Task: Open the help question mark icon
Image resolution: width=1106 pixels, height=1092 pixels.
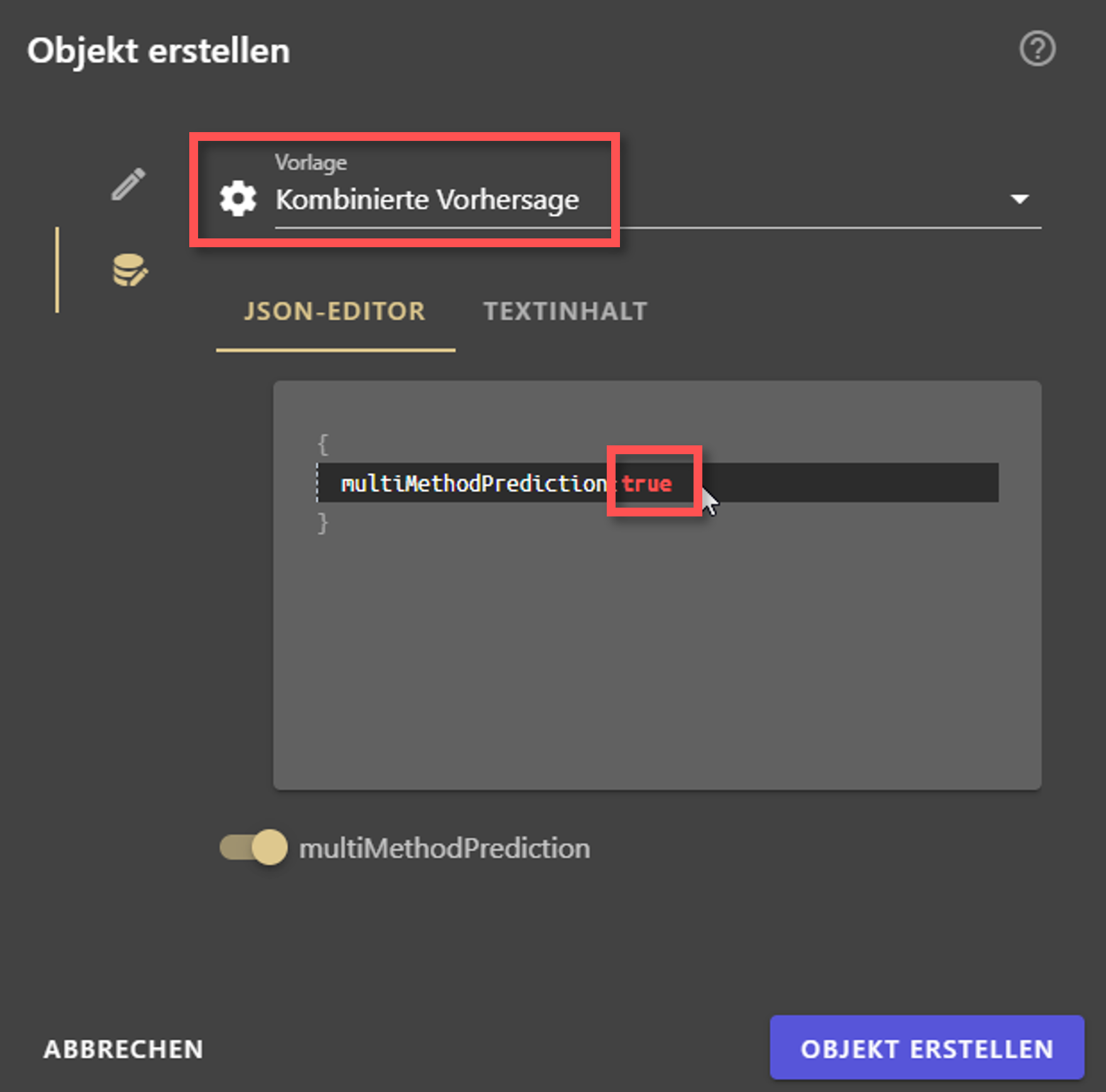Action: (1037, 49)
